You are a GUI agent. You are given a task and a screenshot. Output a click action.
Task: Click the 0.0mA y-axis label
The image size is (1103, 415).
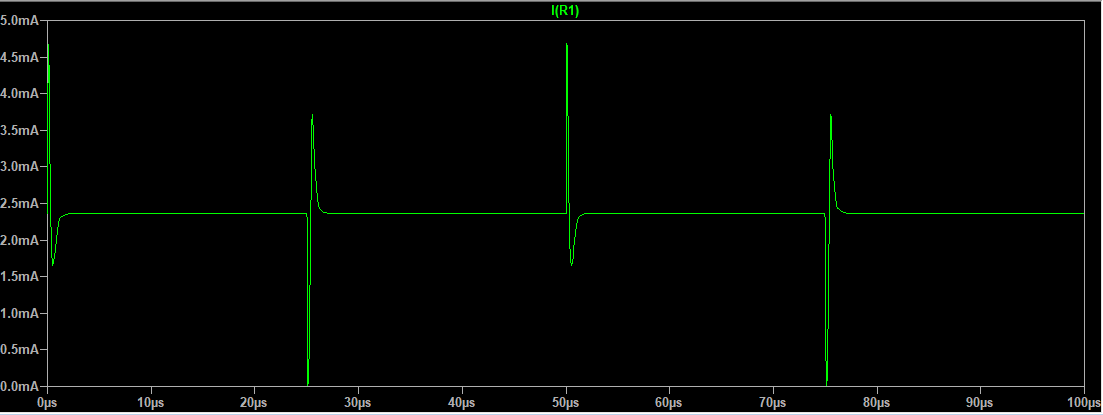pyautogui.click(x=19, y=386)
